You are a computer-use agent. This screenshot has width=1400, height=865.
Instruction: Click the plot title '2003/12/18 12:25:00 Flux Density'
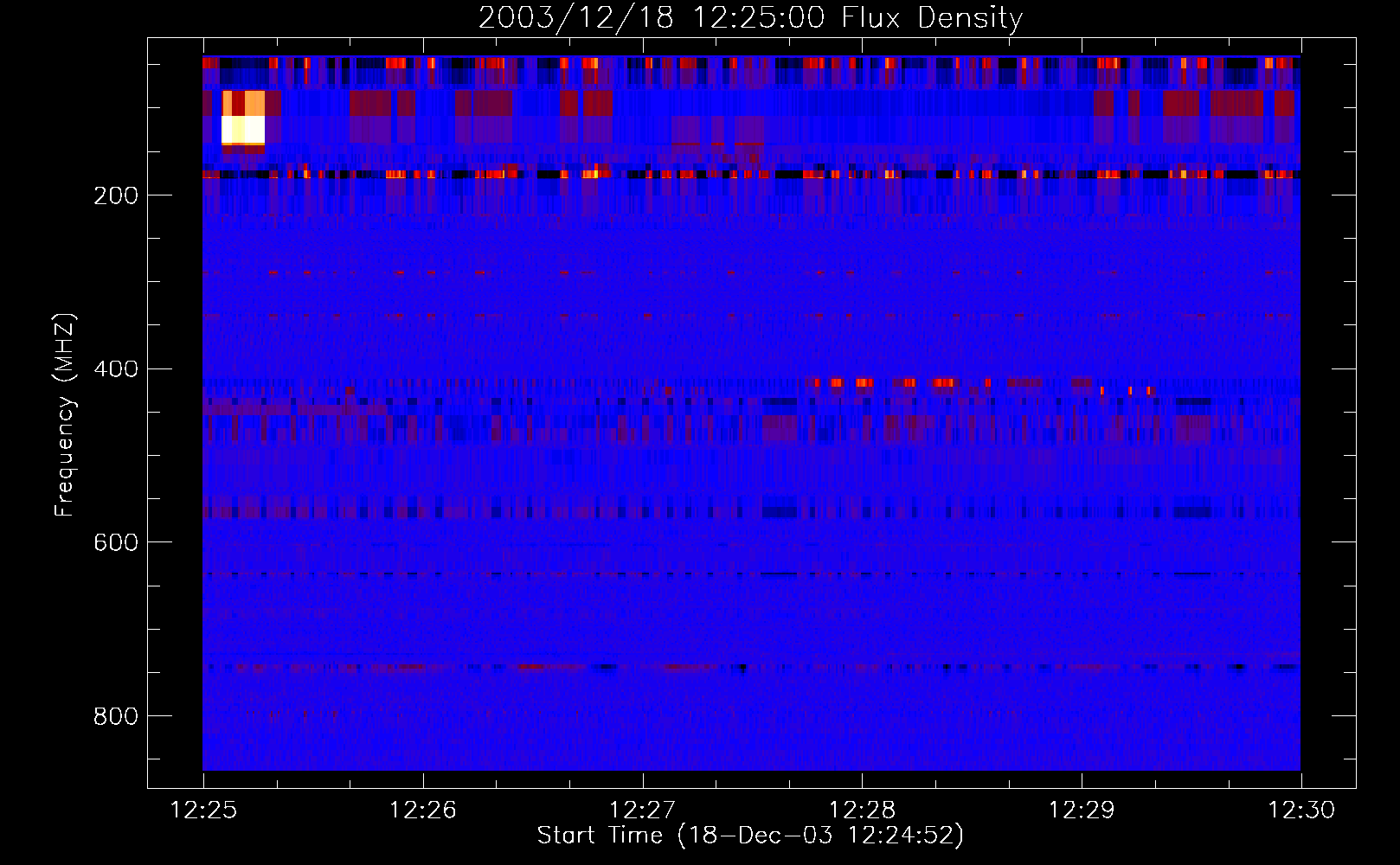tap(750, 17)
